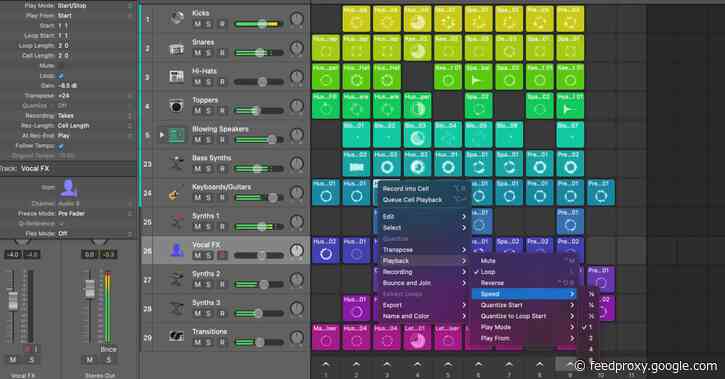Image resolution: width=725 pixels, height=379 pixels.
Task: Click the Snares track instrument icon
Action: [176, 48]
